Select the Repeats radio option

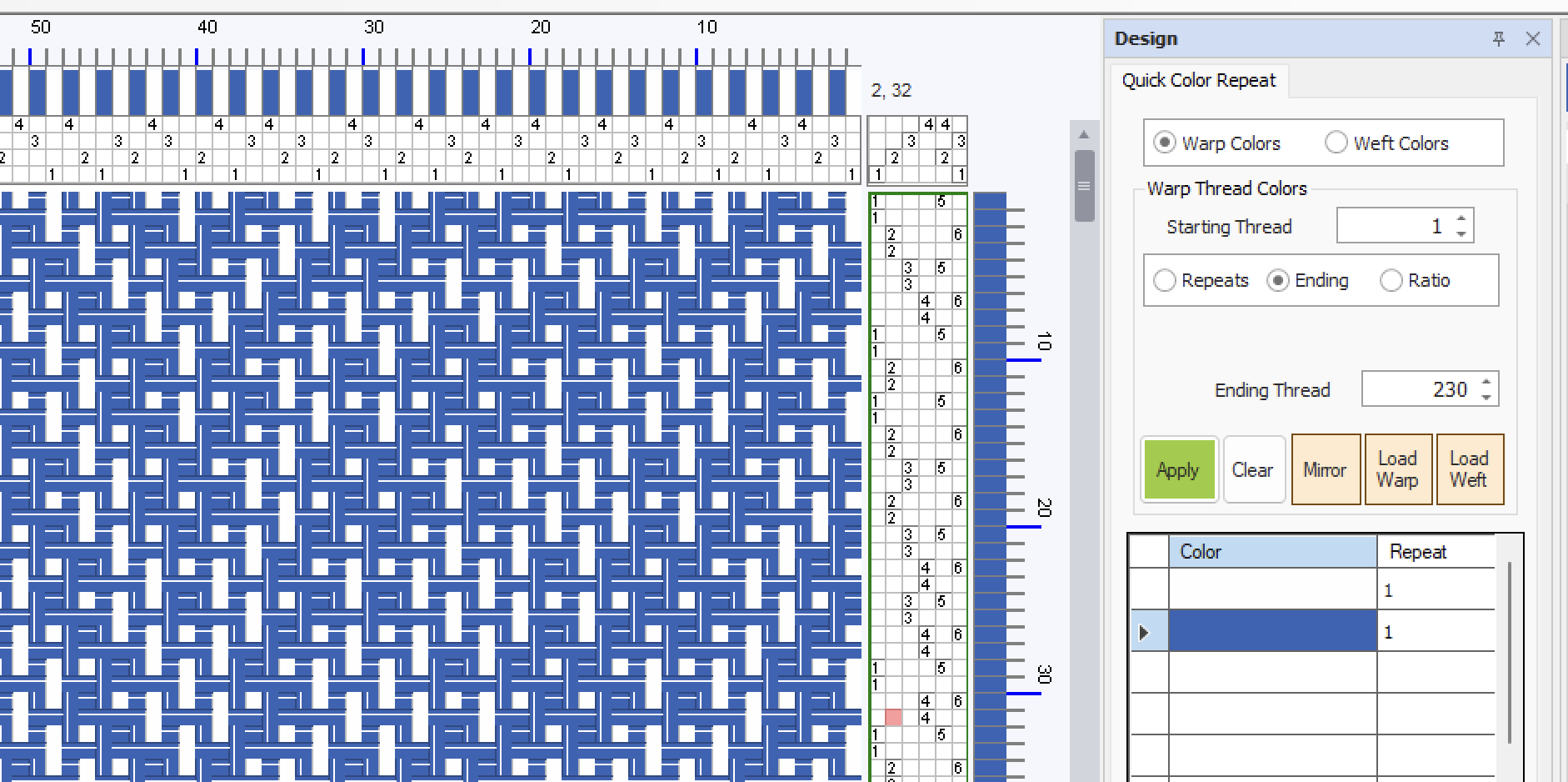coord(1164,280)
